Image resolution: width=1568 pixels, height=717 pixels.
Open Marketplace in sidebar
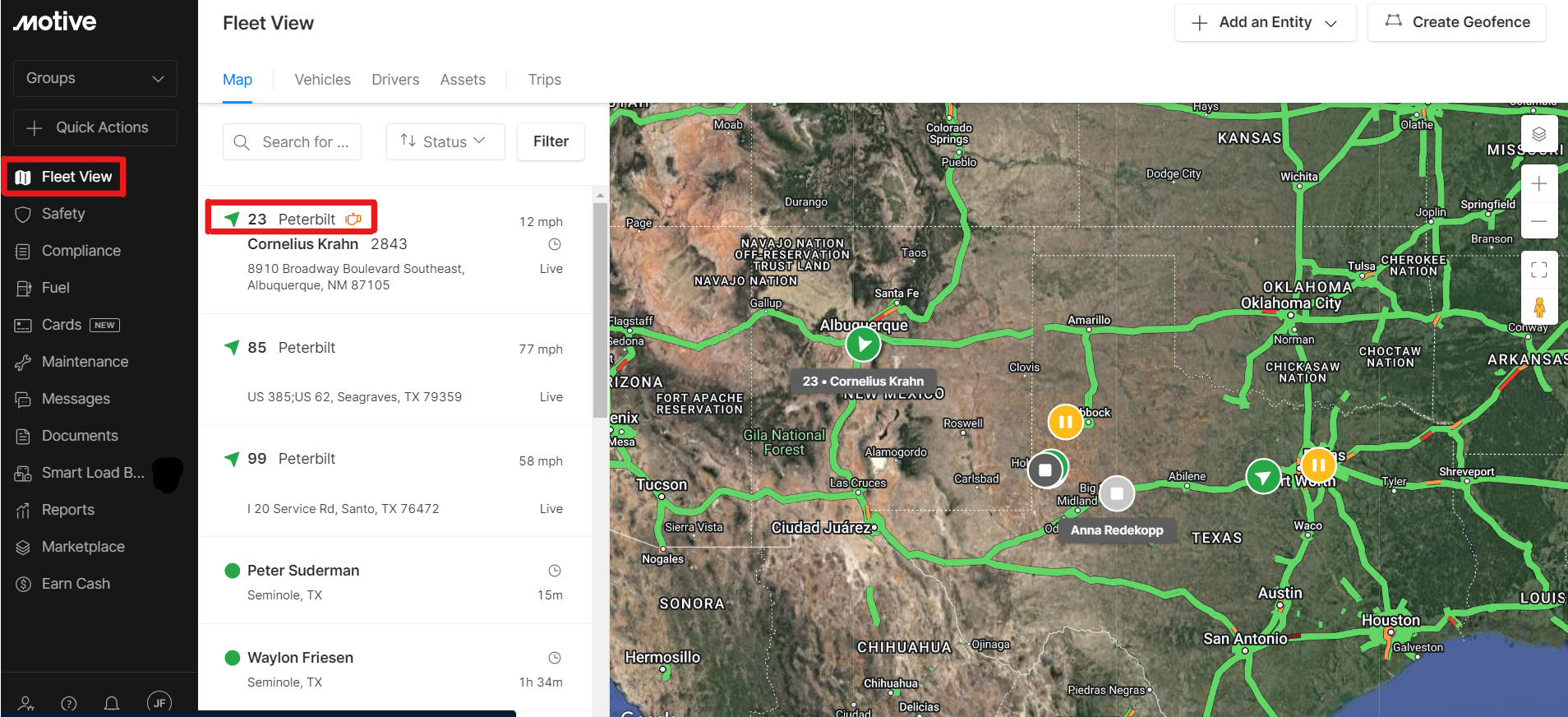coord(83,547)
